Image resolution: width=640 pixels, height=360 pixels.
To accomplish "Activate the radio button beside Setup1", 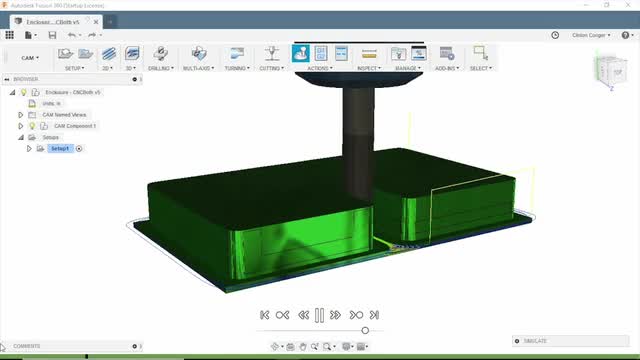I will [79, 149].
